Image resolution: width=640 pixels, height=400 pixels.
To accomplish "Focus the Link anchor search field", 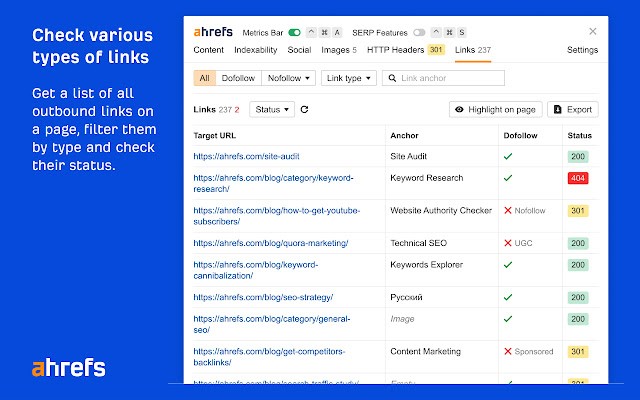I will pyautogui.click(x=443, y=78).
